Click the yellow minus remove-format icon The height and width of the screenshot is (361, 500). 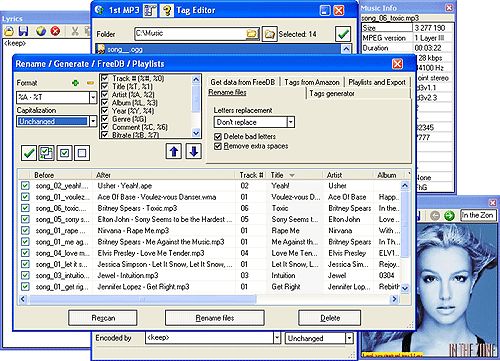point(90,83)
